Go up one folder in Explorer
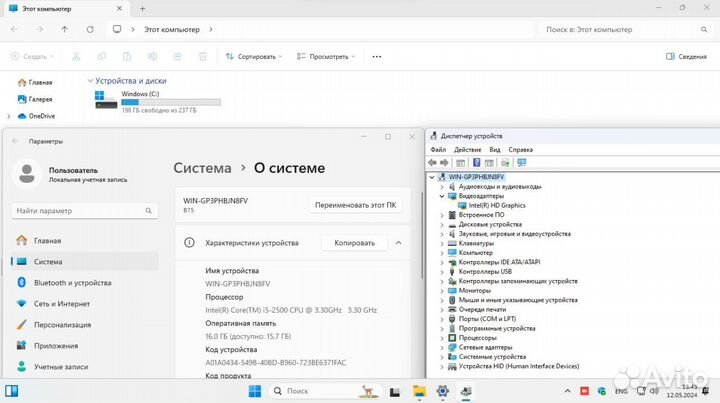The width and height of the screenshot is (720, 403). point(64,29)
